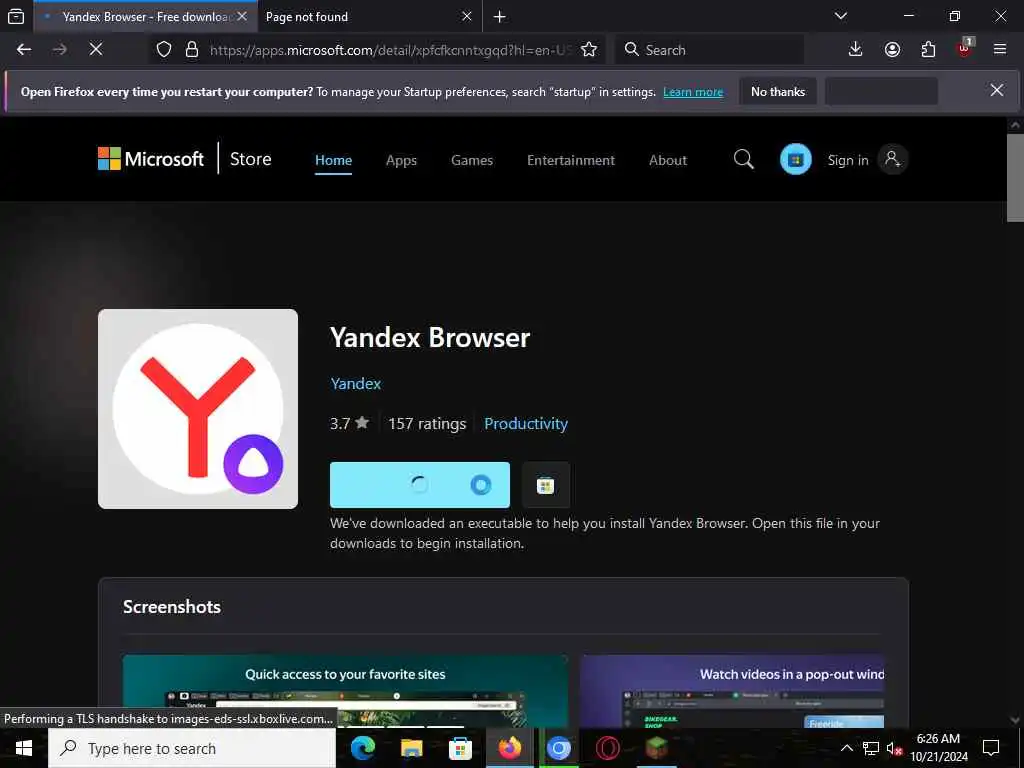Open the uBlock Origin extension icon

[965, 50]
